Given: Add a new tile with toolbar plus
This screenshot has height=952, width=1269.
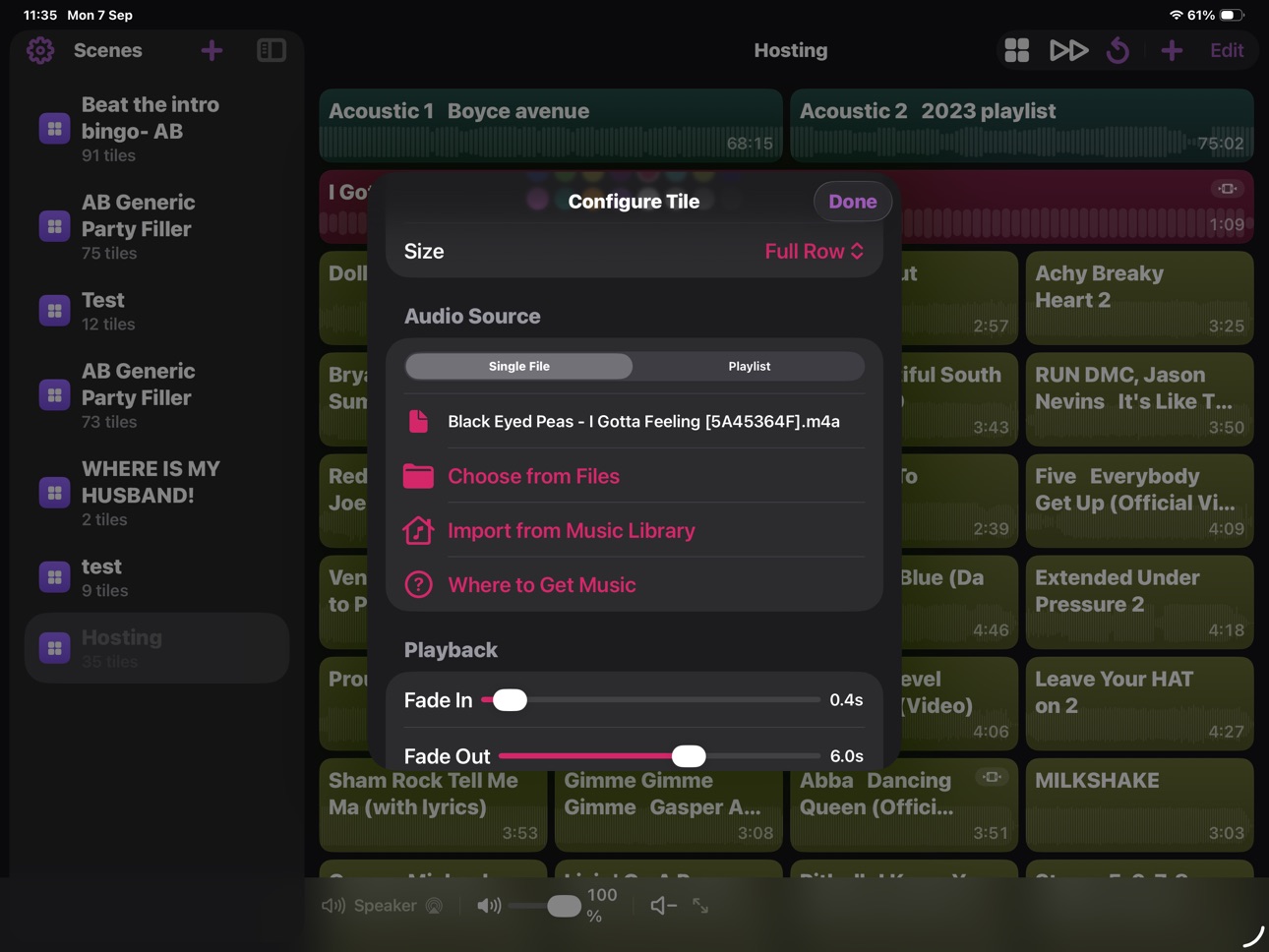Looking at the screenshot, I should point(1172,50).
